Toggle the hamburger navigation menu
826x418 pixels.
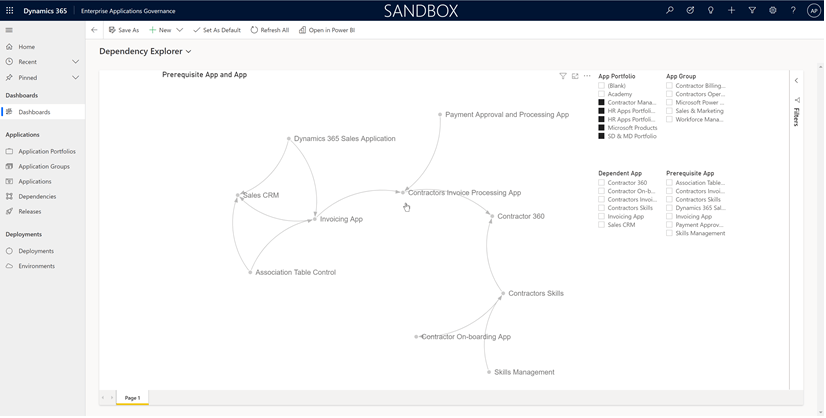tap(9, 30)
